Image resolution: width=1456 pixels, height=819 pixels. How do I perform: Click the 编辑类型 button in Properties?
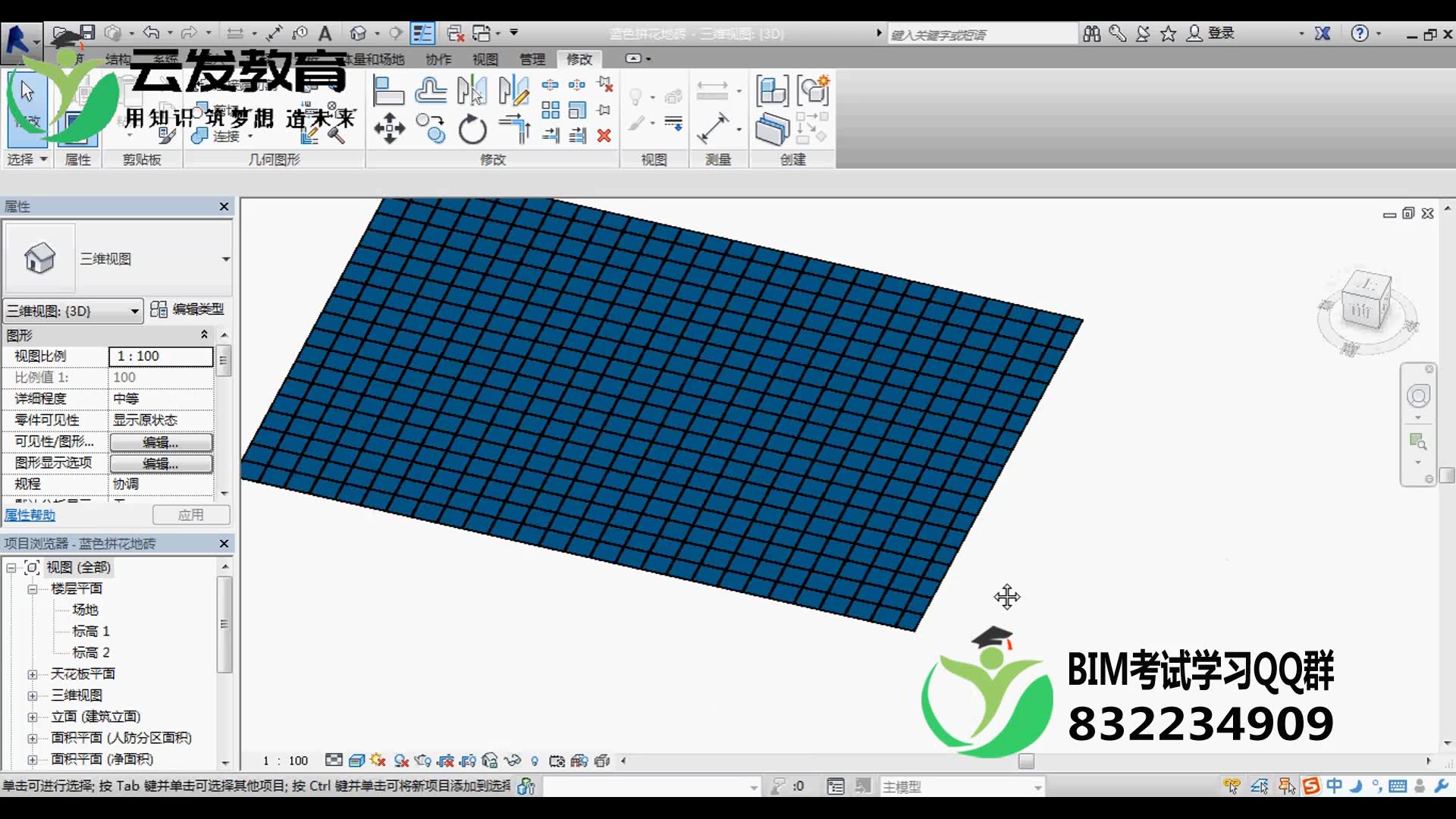[x=190, y=309]
